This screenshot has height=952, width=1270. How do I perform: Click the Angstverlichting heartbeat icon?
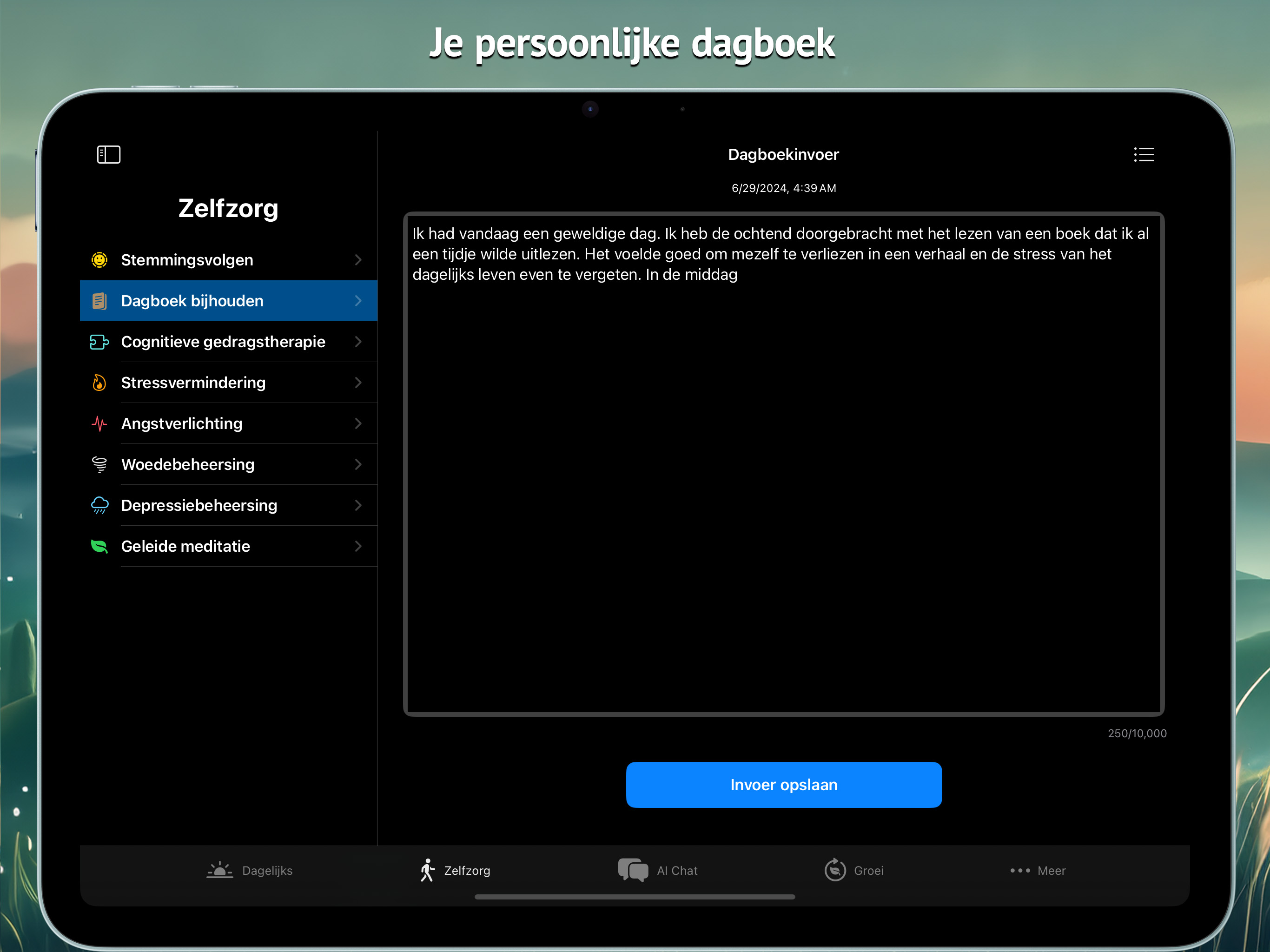[99, 424]
